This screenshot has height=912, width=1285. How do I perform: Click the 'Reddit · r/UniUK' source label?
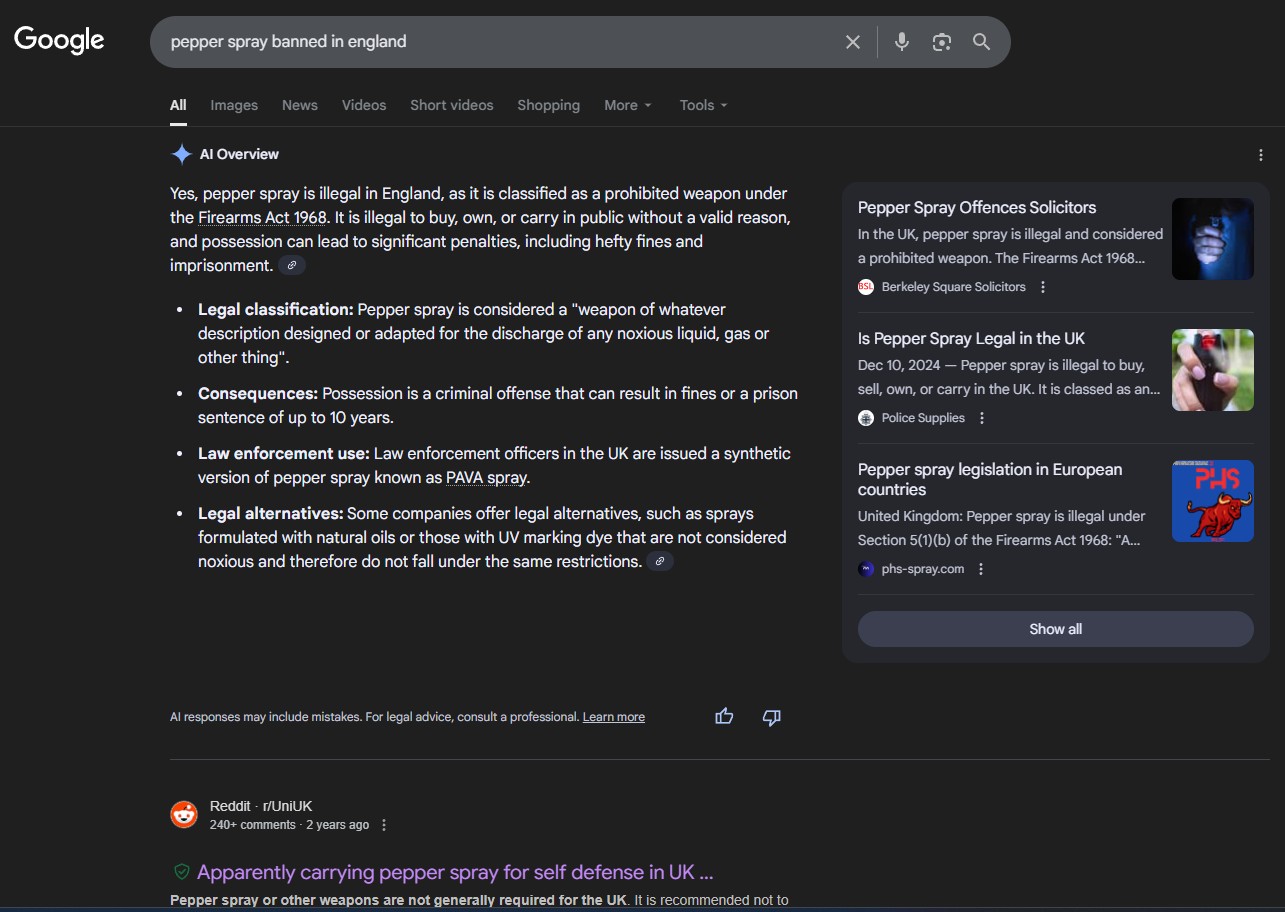pos(261,806)
